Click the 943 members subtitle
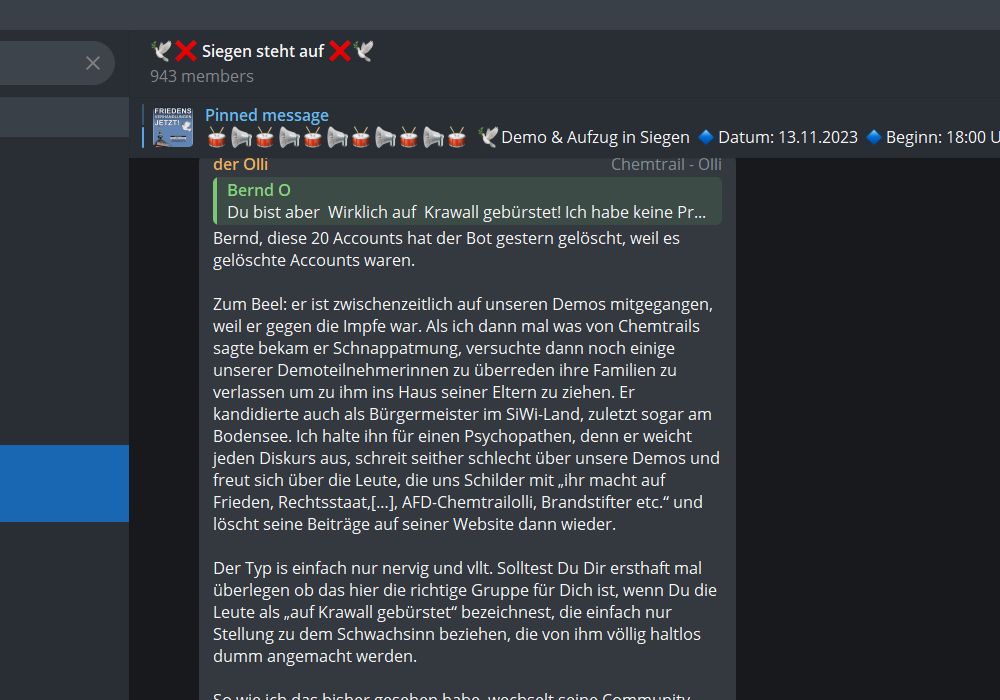 coord(202,77)
